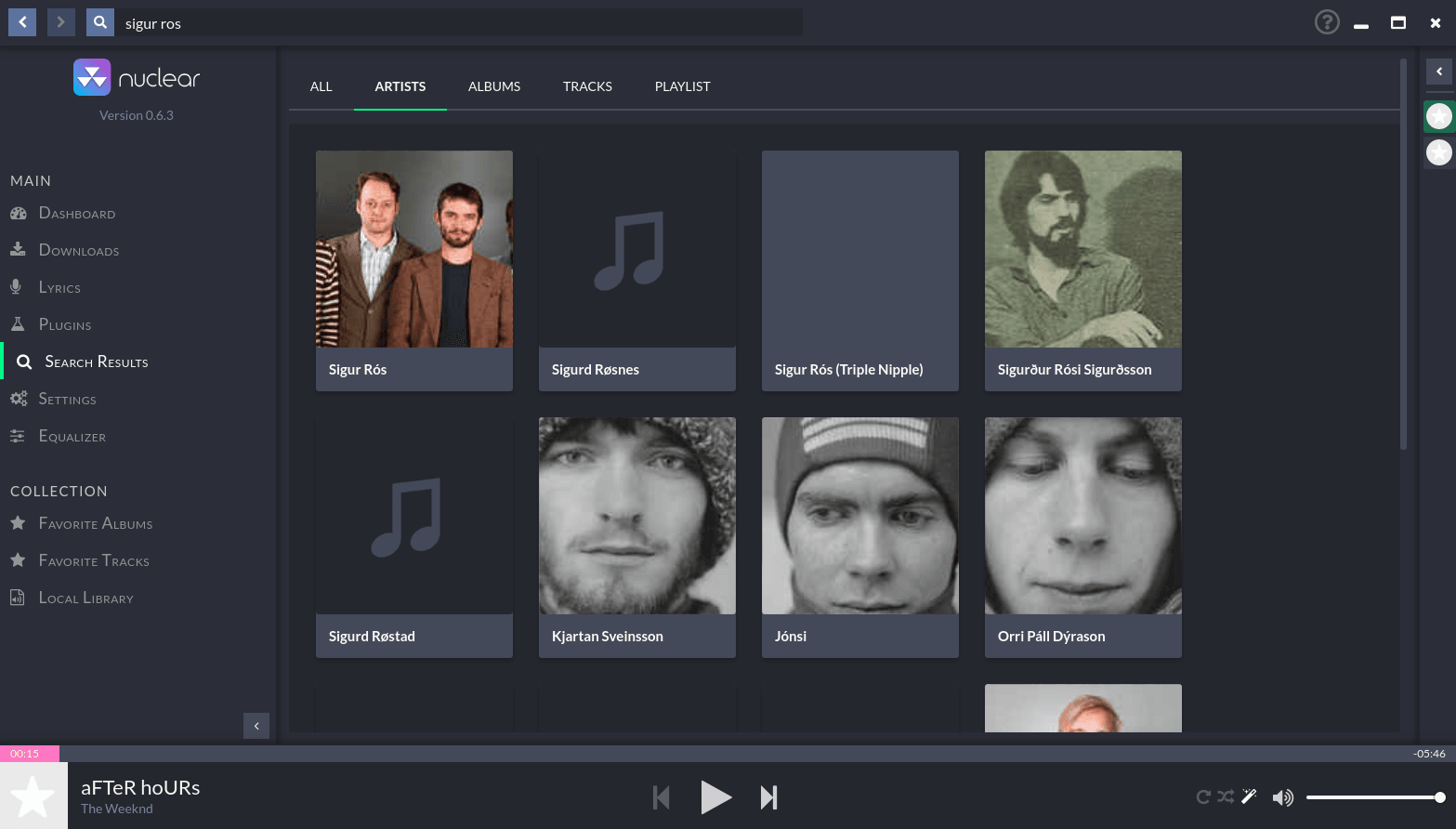
Task: Switch to the PLAYLIST tab
Action: click(683, 86)
